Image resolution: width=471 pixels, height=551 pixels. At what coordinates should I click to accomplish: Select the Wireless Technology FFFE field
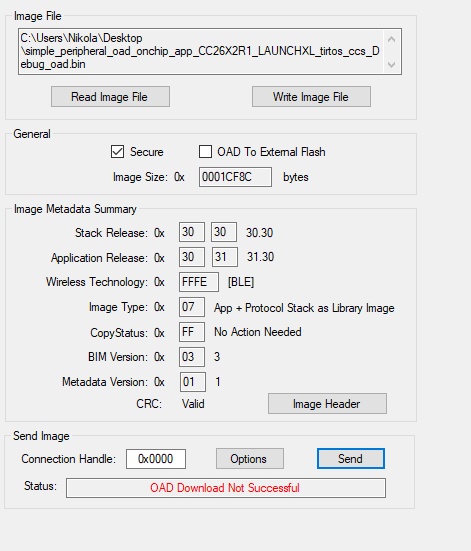[x=199, y=282]
